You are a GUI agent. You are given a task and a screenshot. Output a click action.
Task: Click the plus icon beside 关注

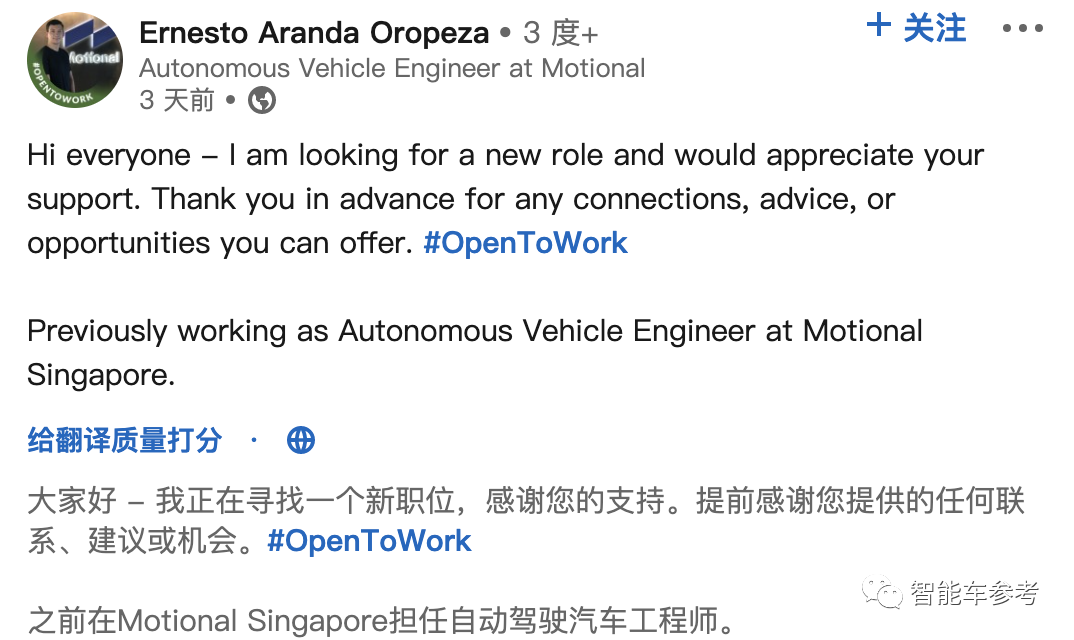point(879,26)
